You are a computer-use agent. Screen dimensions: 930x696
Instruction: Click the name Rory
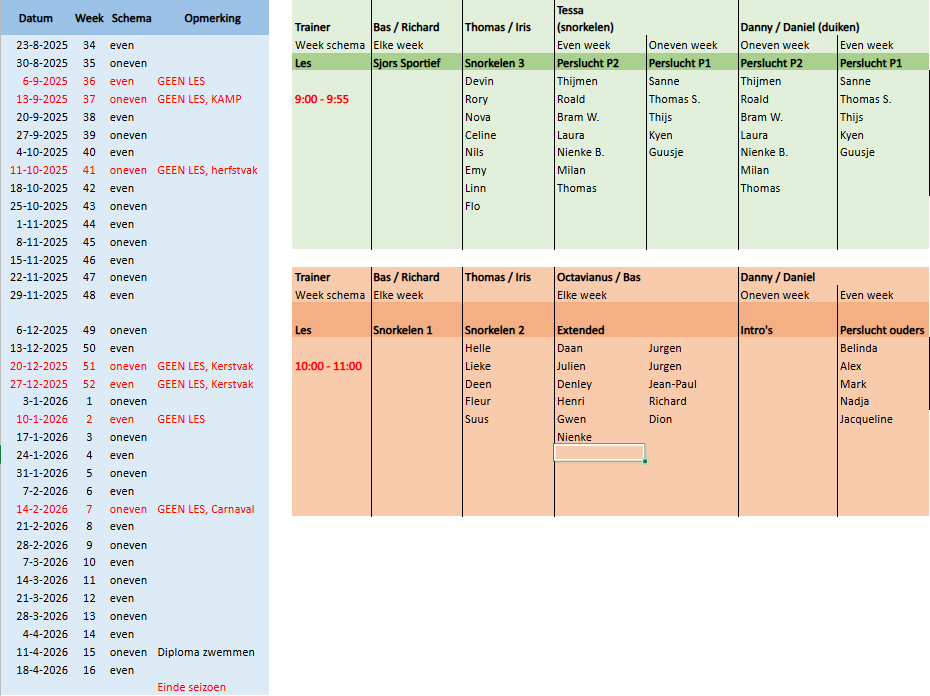[x=476, y=99]
